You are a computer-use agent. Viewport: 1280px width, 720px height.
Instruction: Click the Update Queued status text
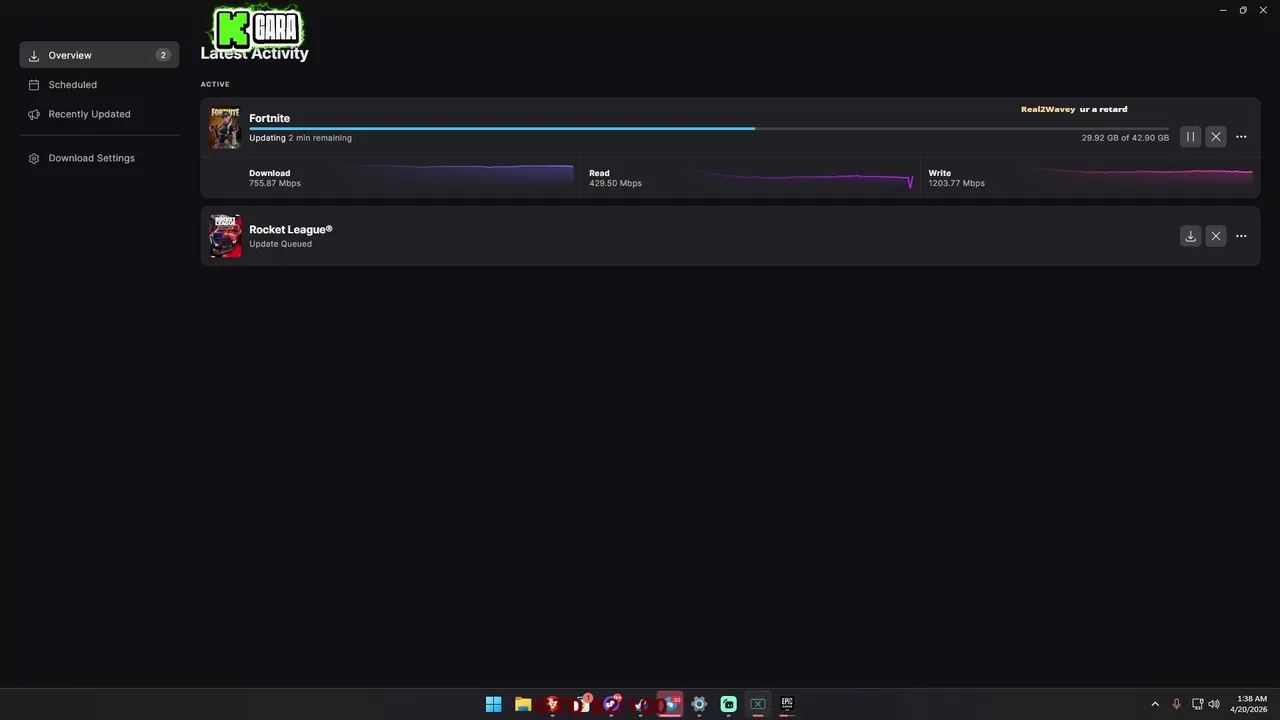(x=280, y=244)
